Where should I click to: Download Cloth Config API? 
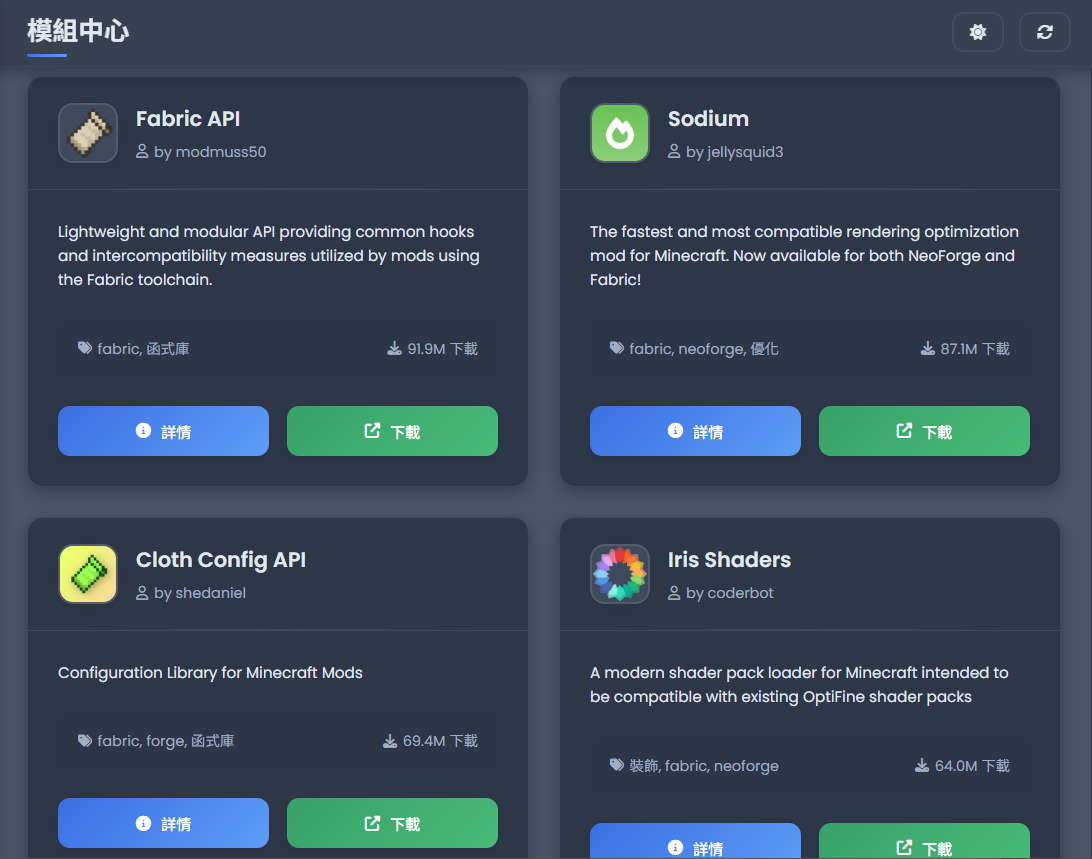(x=392, y=823)
